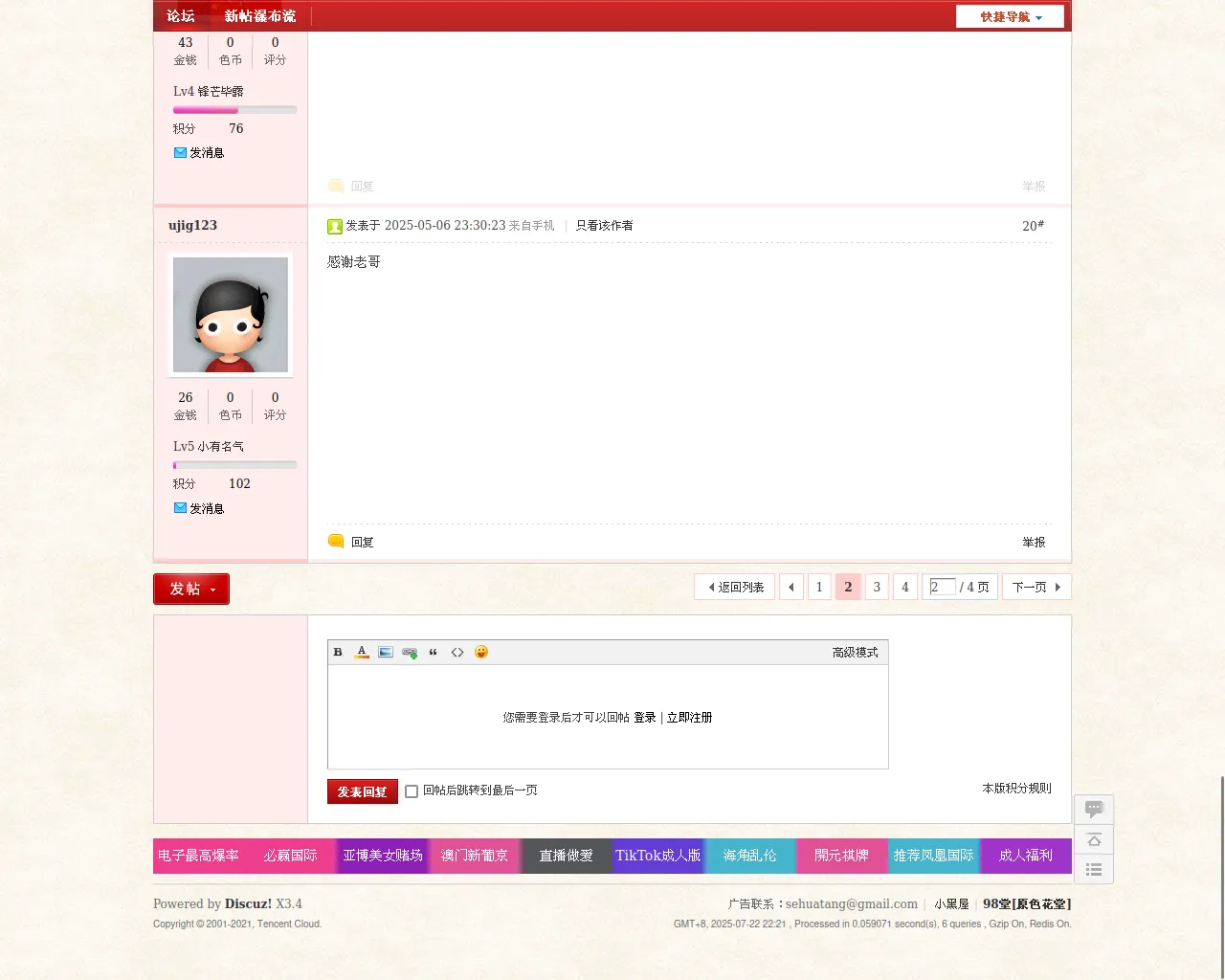This screenshot has width=1225, height=980.
Task: Open the ujig123 username profile link
Action: pos(192,225)
